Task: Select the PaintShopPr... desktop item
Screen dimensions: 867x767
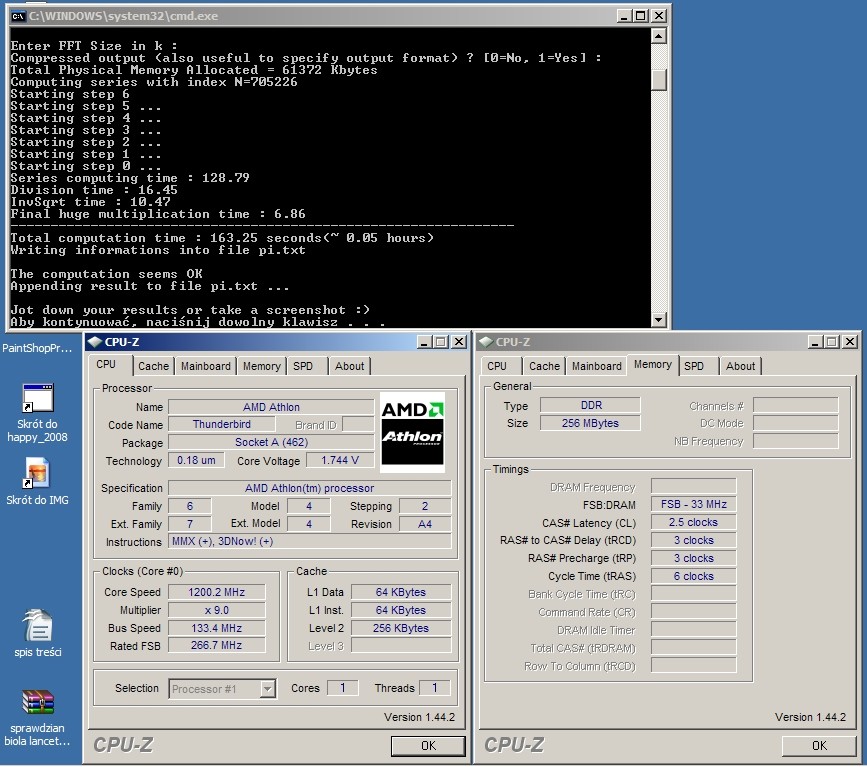Action: point(37,348)
